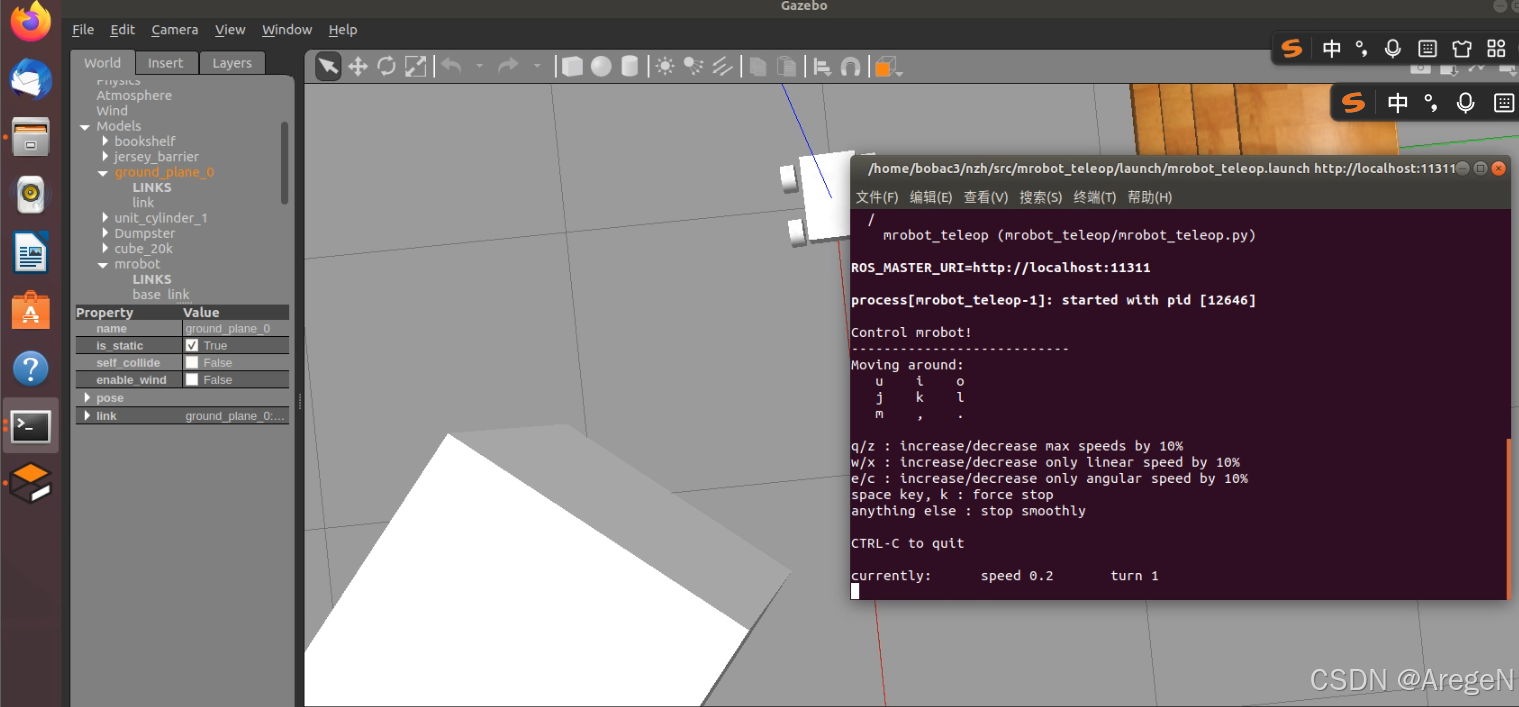Insert a sphere shape
The height and width of the screenshot is (707, 1519).
click(601, 67)
